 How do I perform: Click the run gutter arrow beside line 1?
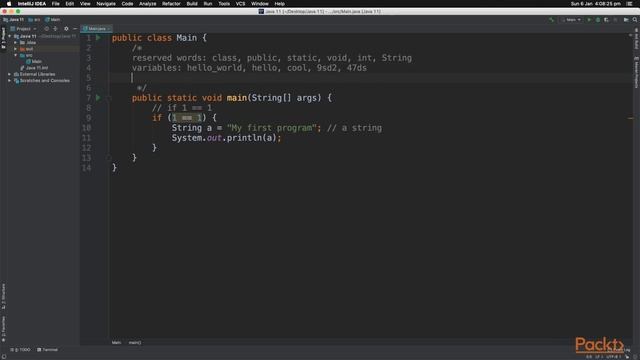pos(98,38)
